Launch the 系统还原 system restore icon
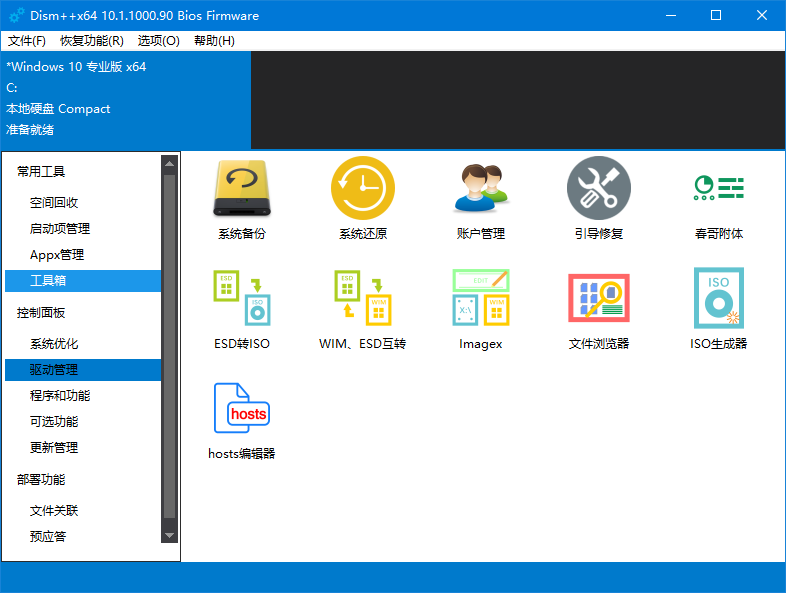 click(x=362, y=189)
